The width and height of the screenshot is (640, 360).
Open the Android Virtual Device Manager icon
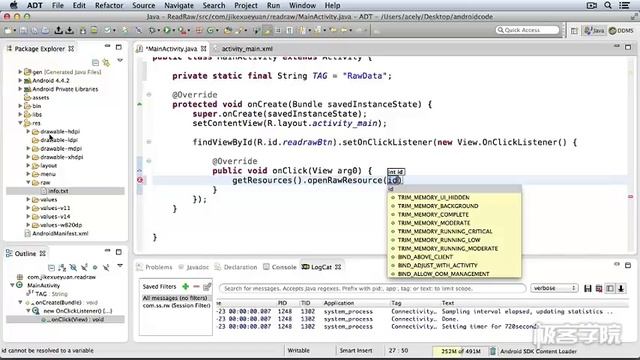94,30
